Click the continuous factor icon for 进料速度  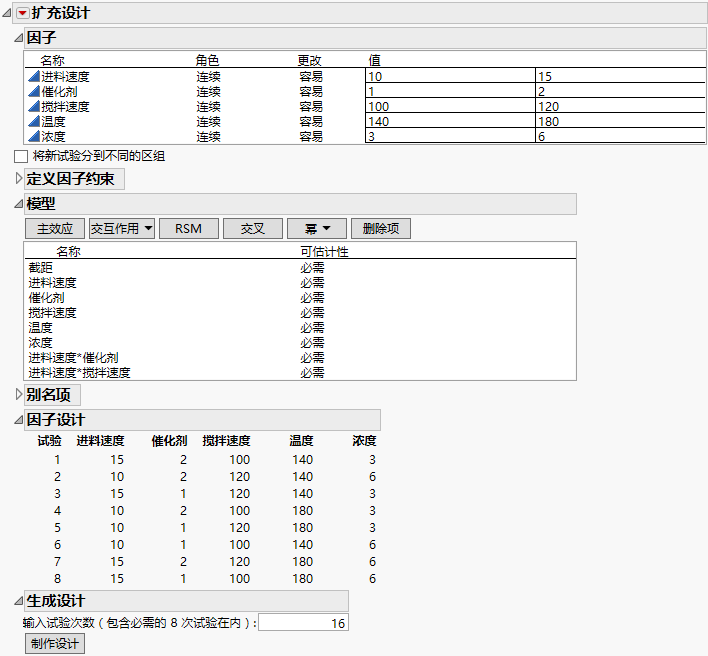tap(34, 76)
